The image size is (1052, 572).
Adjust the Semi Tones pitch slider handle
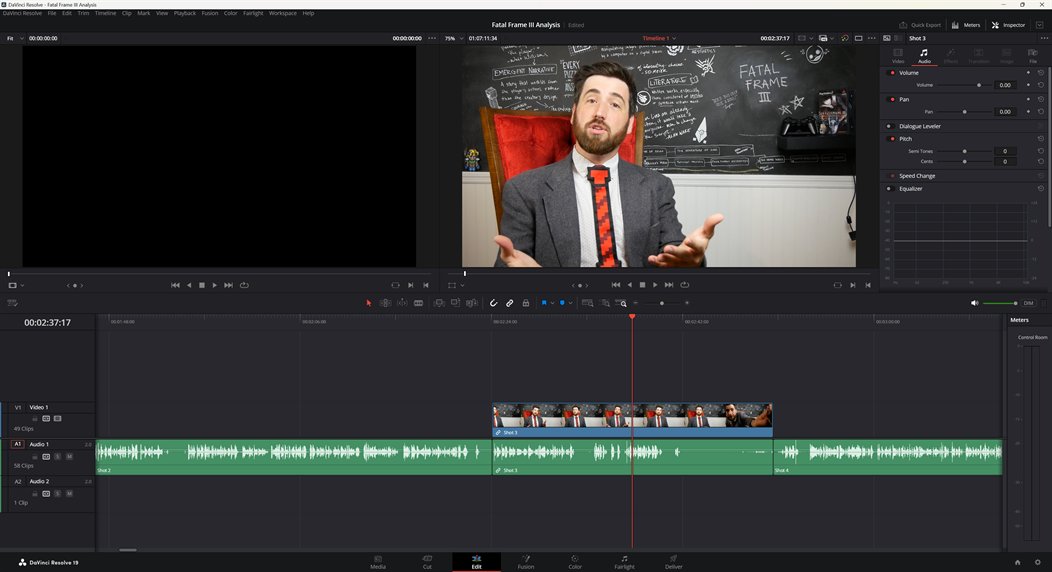click(x=964, y=152)
